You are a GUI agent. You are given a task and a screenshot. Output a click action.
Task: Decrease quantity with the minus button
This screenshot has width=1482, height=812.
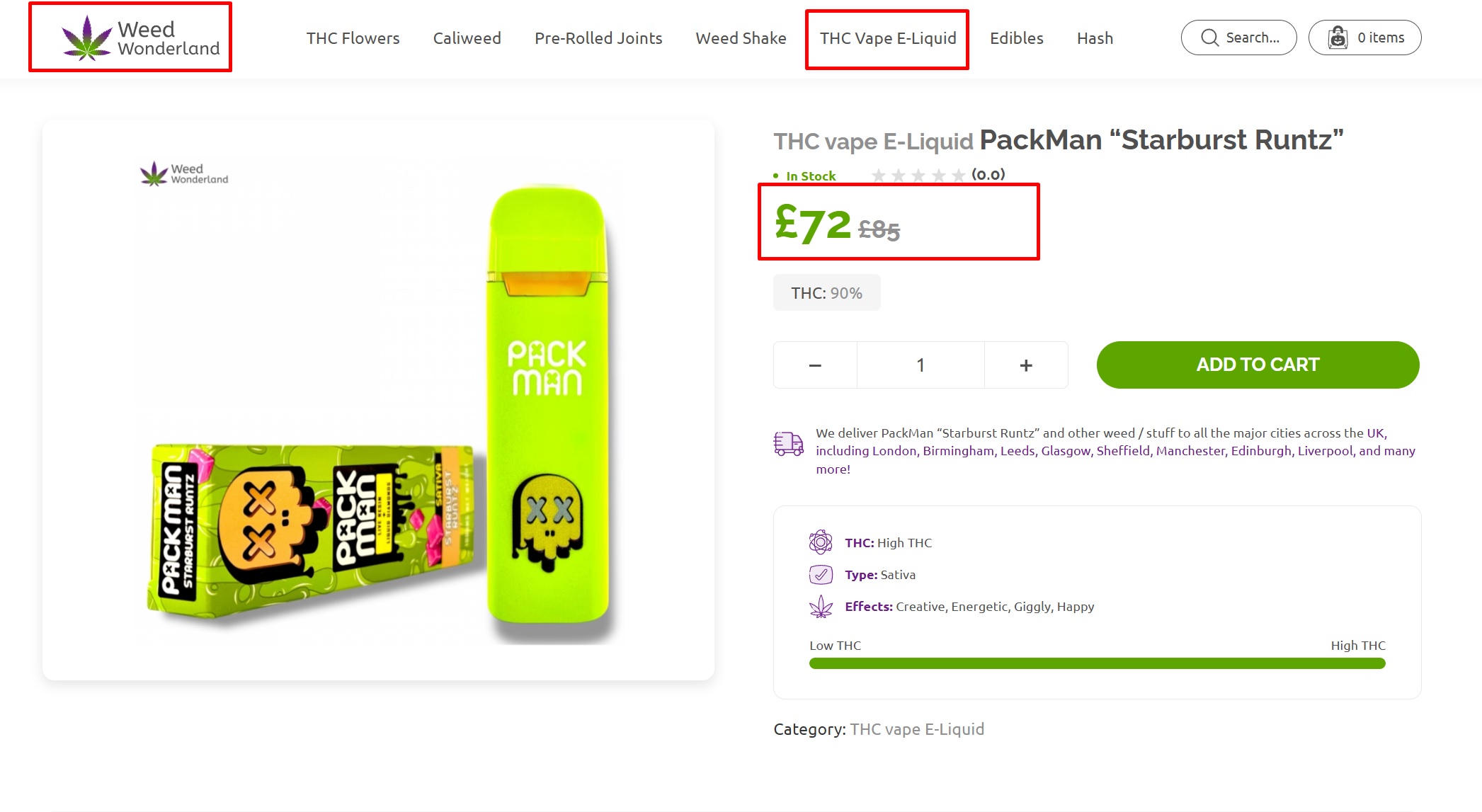815,365
